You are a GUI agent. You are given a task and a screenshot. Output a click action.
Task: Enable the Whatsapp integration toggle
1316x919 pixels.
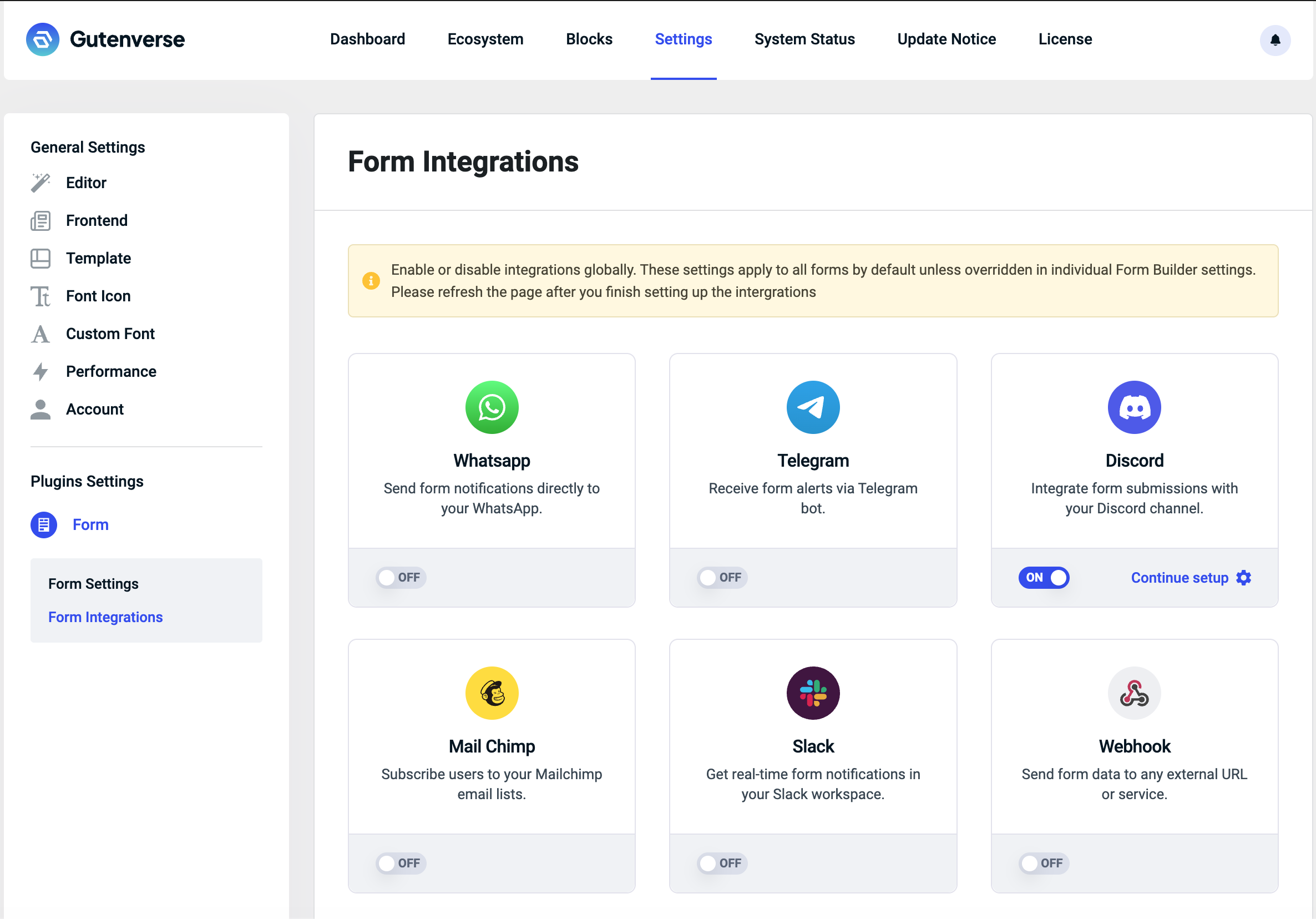[x=401, y=577]
